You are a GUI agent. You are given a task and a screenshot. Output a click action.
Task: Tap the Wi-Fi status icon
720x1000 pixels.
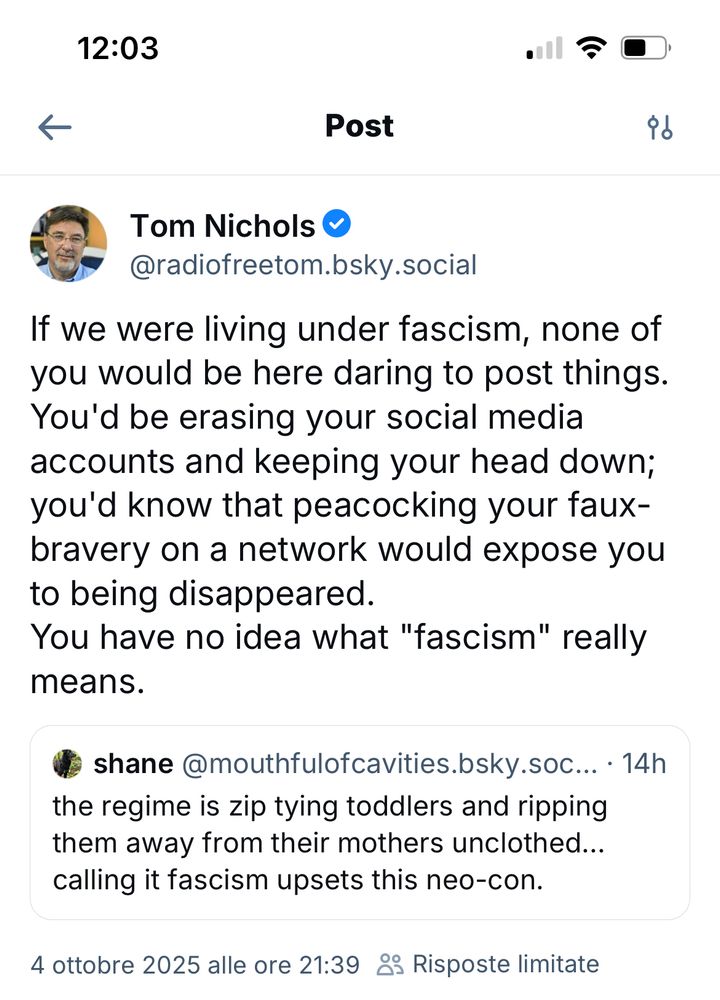pyautogui.click(x=593, y=49)
